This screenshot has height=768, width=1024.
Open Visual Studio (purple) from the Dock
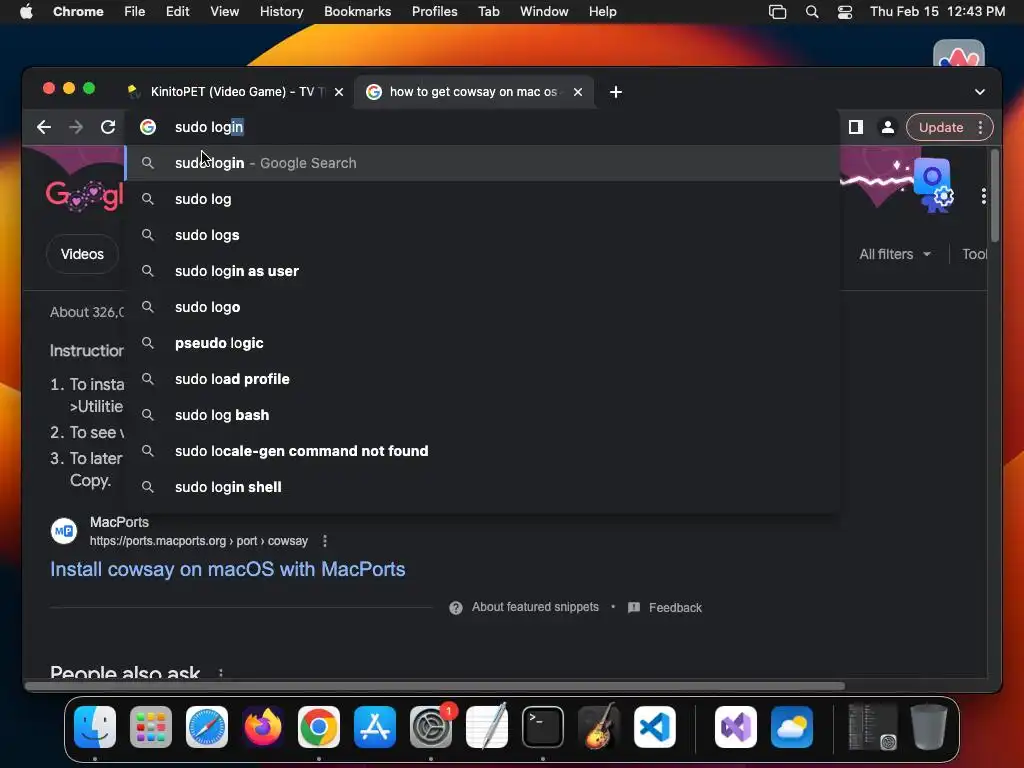(x=736, y=727)
